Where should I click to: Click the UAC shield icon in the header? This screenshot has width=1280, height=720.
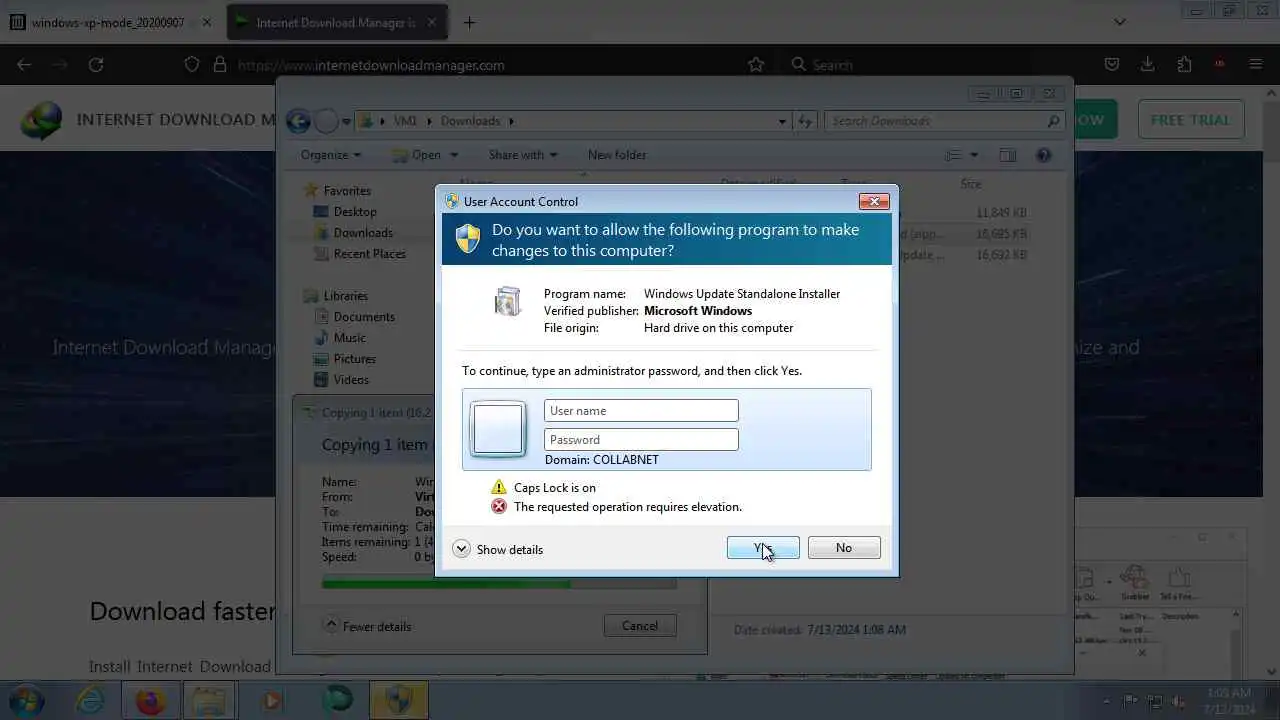(x=467, y=238)
